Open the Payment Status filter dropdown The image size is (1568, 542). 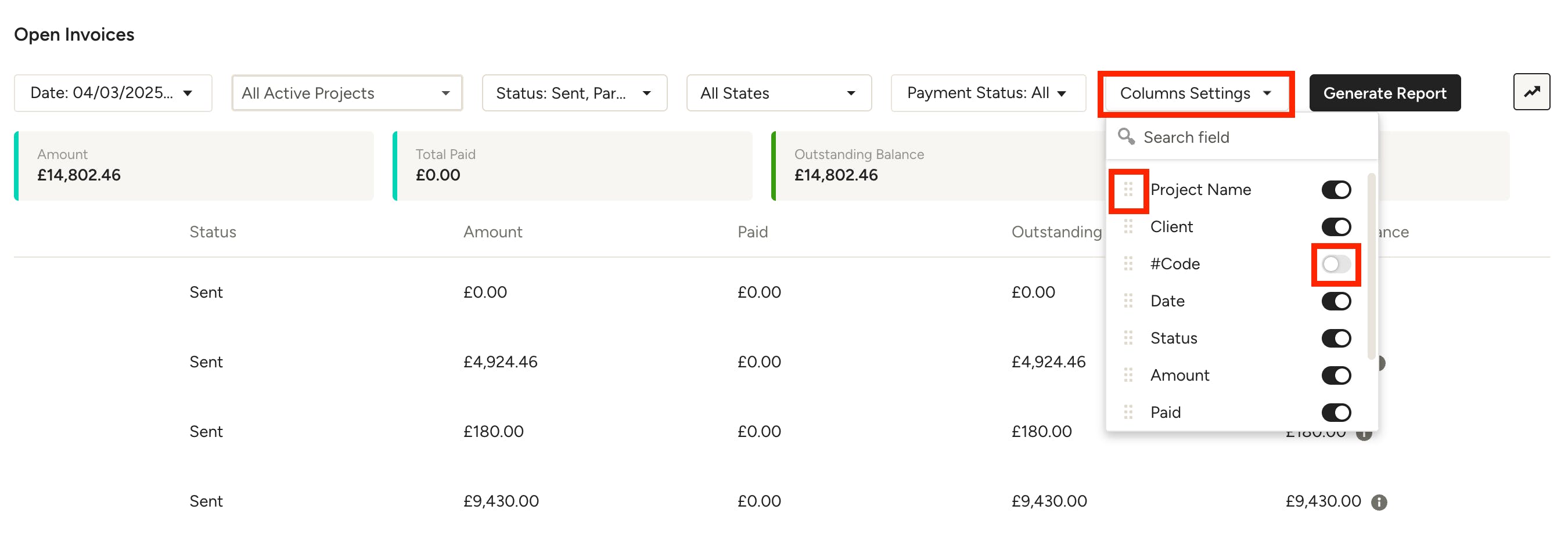click(988, 93)
